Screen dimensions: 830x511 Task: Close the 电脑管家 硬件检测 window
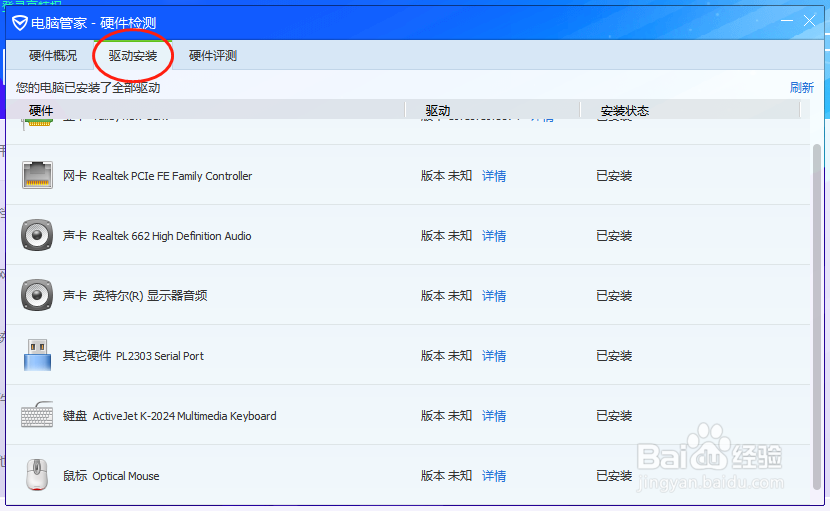tap(809, 21)
